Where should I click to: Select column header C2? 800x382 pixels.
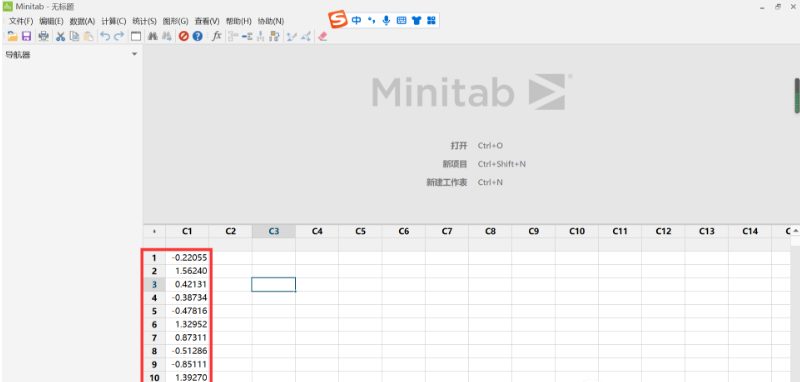tap(231, 231)
